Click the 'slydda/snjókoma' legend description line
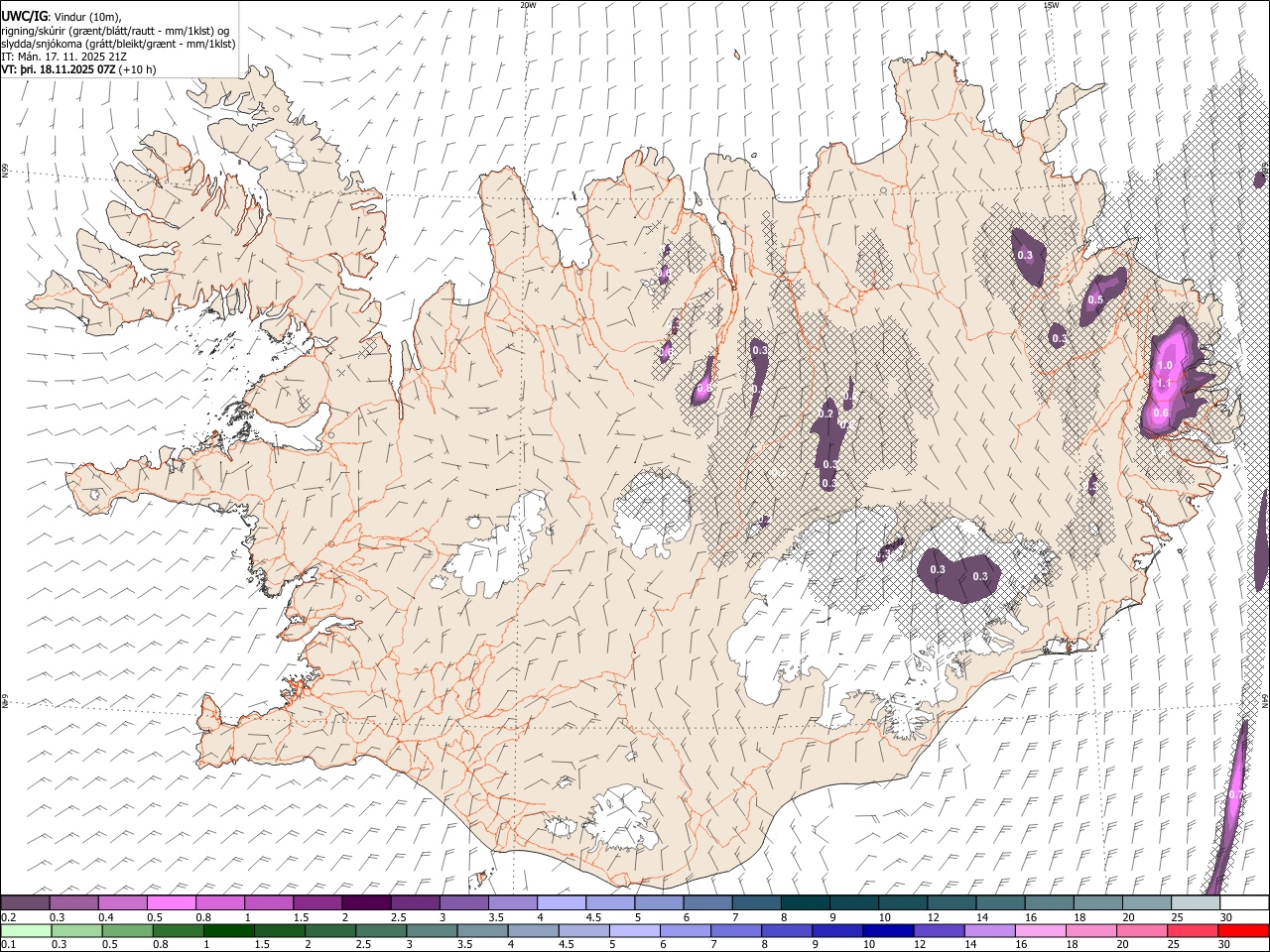Viewport: 1270px width, 952px height. pyautogui.click(x=118, y=44)
